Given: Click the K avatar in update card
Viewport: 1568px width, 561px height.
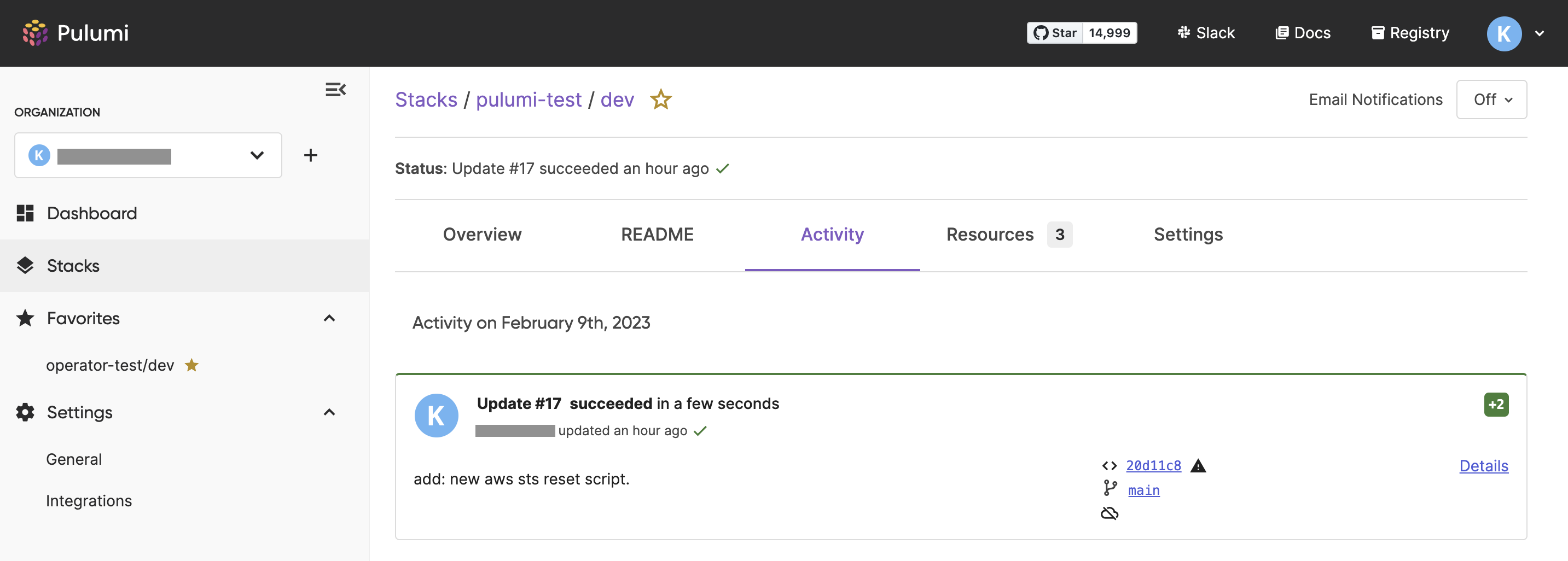Looking at the screenshot, I should 437,416.
